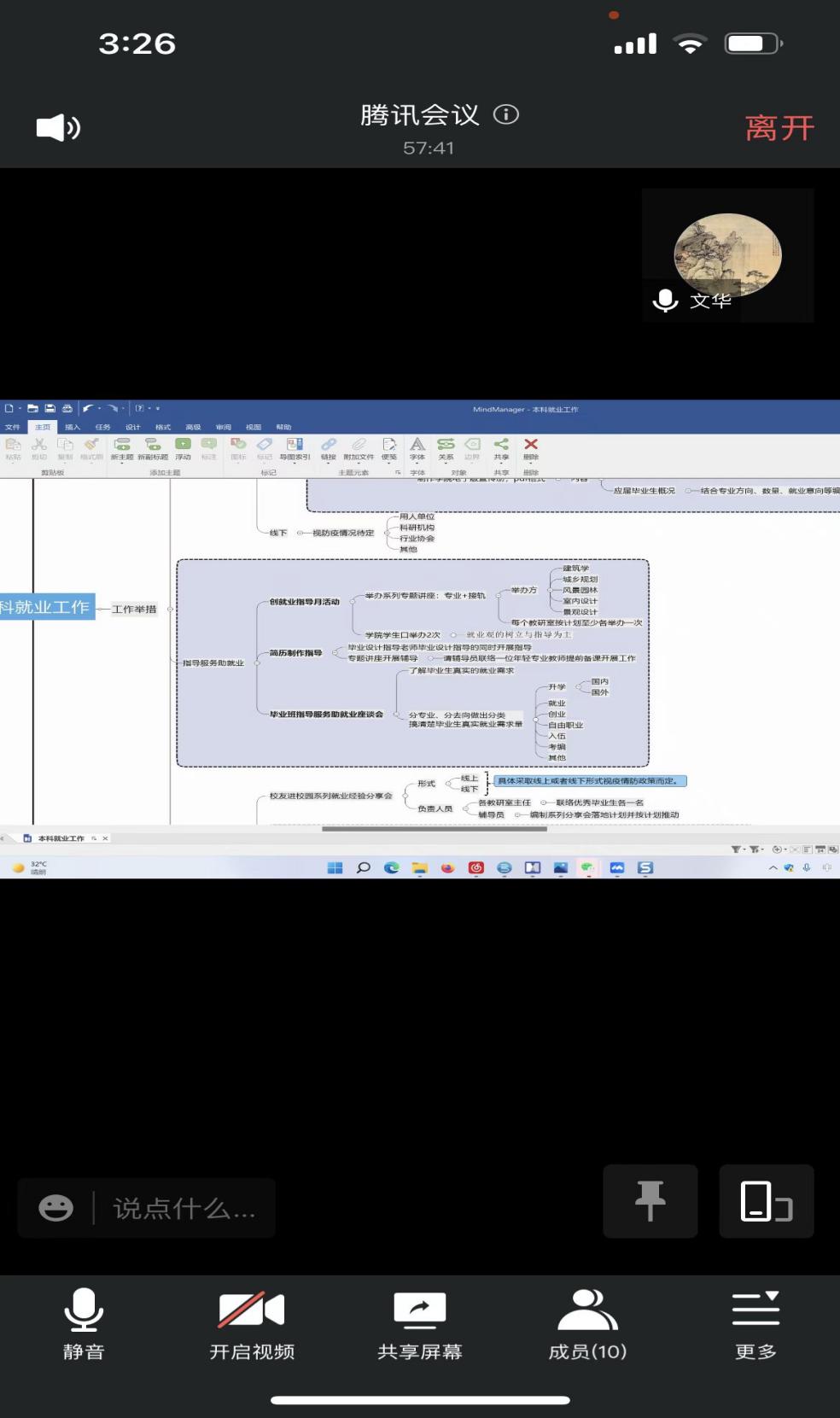Tap the rotate screen orientation icon
This screenshot has height=1418, width=840.
[x=766, y=1200]
